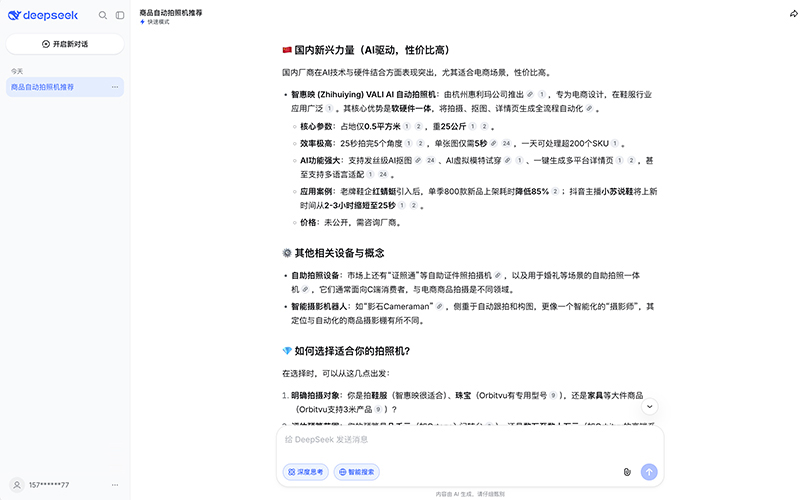This screenshot has height=500, width=800.
Task: Open citation 2 after 降低85%
Action: (x=555, y=191)
